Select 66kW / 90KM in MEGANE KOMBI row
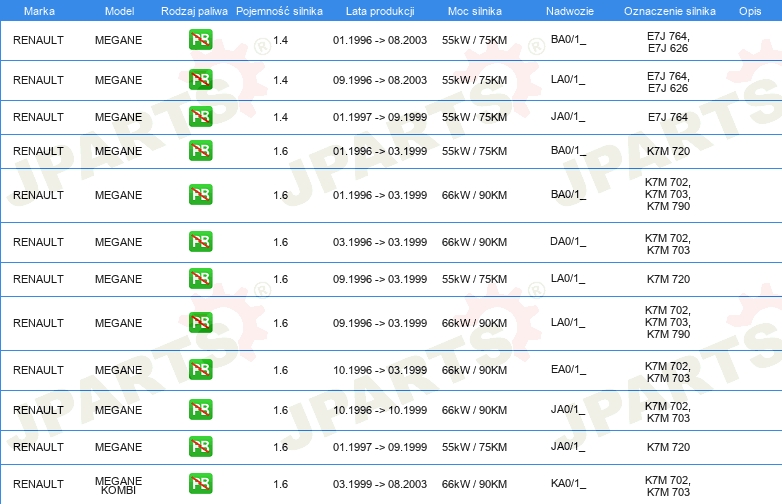This screenshot has height=504, width=782. click(474, 484)
